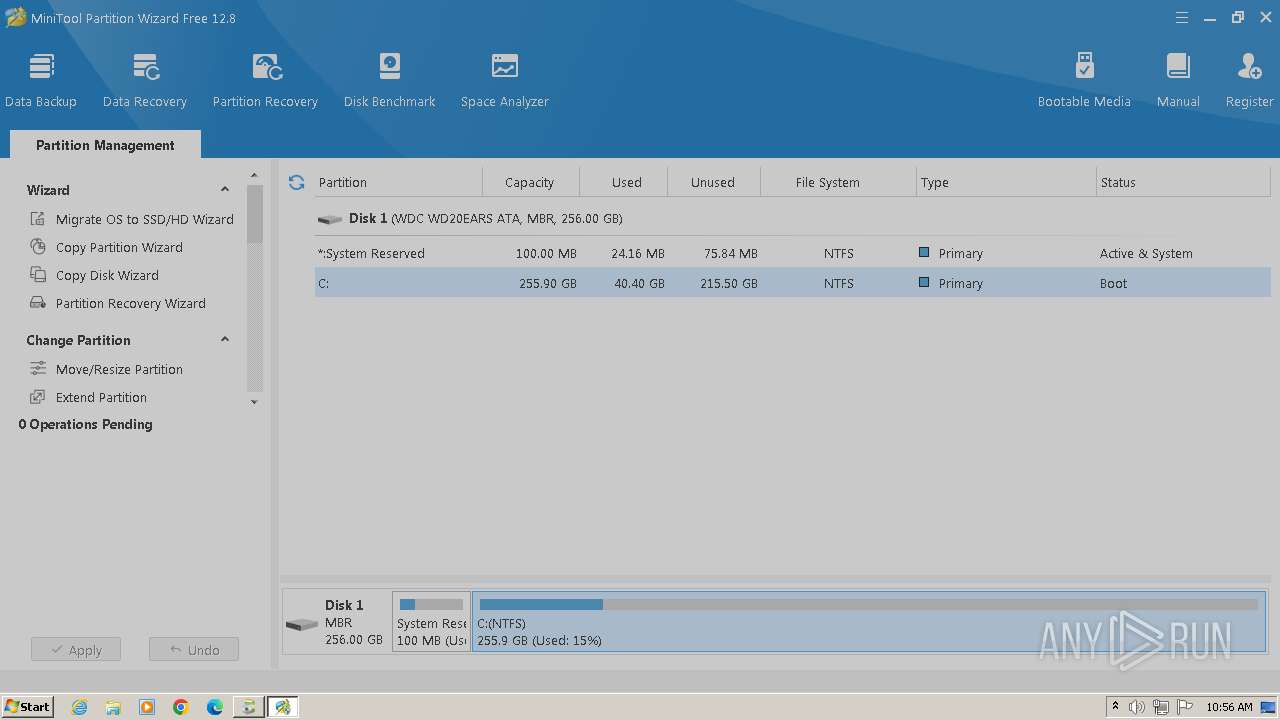Click the volume icon in system tray
The width and height of the screenshot is (1280, 720).
1137,707
